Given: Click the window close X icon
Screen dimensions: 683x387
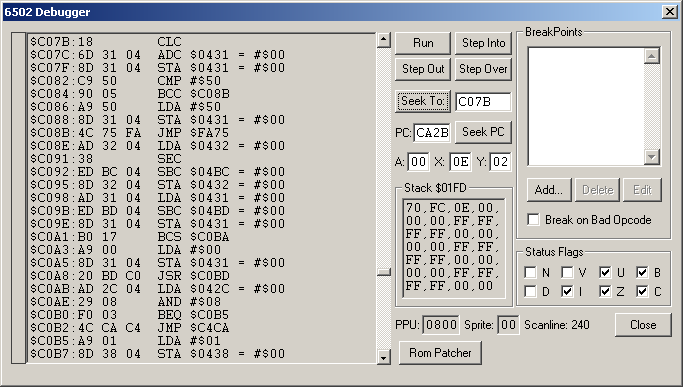Looking at the screenshot, I should coord(669,12).
